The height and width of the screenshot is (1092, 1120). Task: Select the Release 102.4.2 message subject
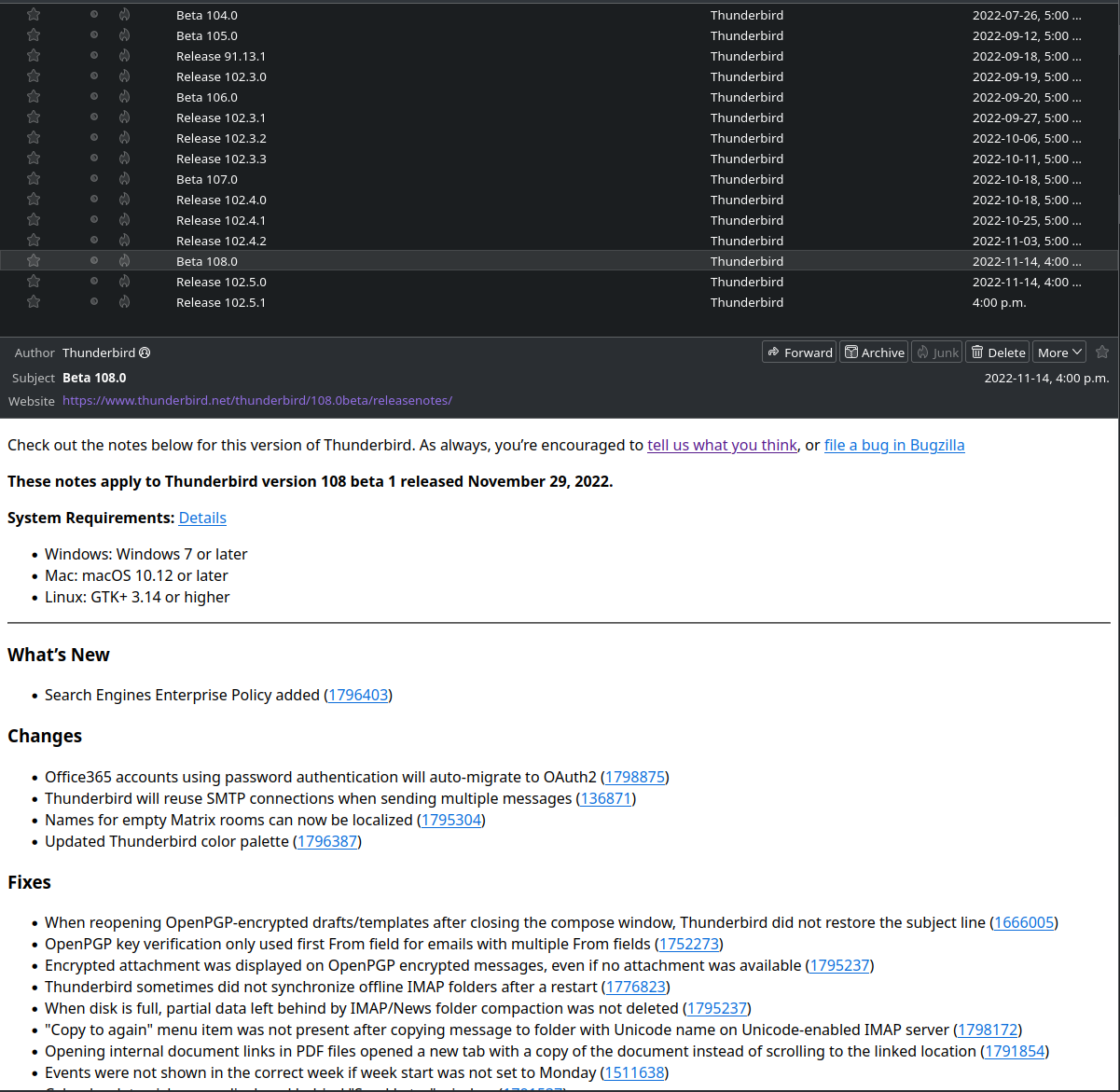pyautogui.click(x=221, y=241)
